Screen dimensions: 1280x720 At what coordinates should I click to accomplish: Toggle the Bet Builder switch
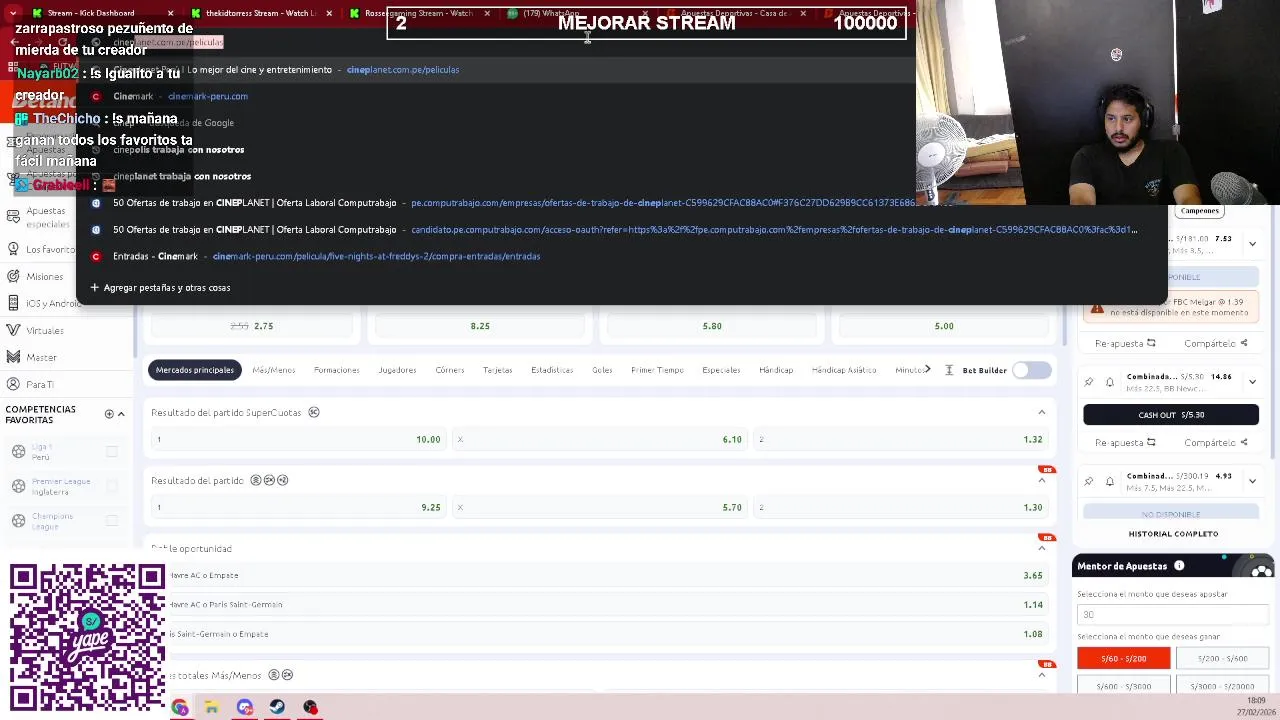point(1031,370)
